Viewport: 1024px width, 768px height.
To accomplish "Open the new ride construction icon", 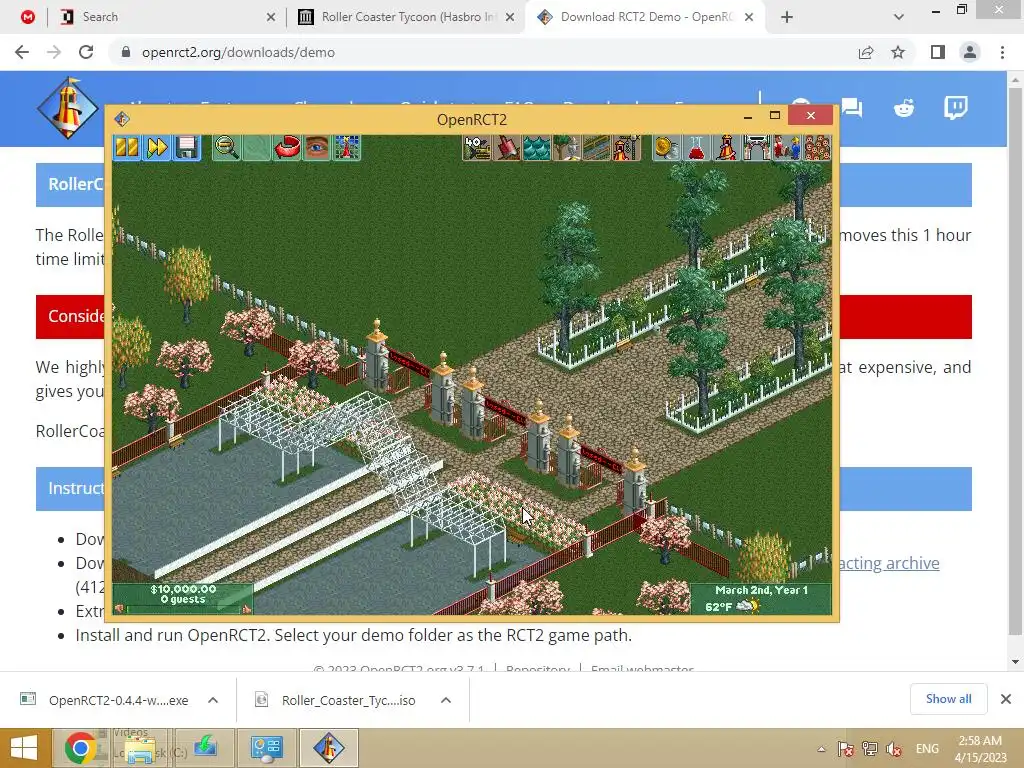I will pos(627,148).
